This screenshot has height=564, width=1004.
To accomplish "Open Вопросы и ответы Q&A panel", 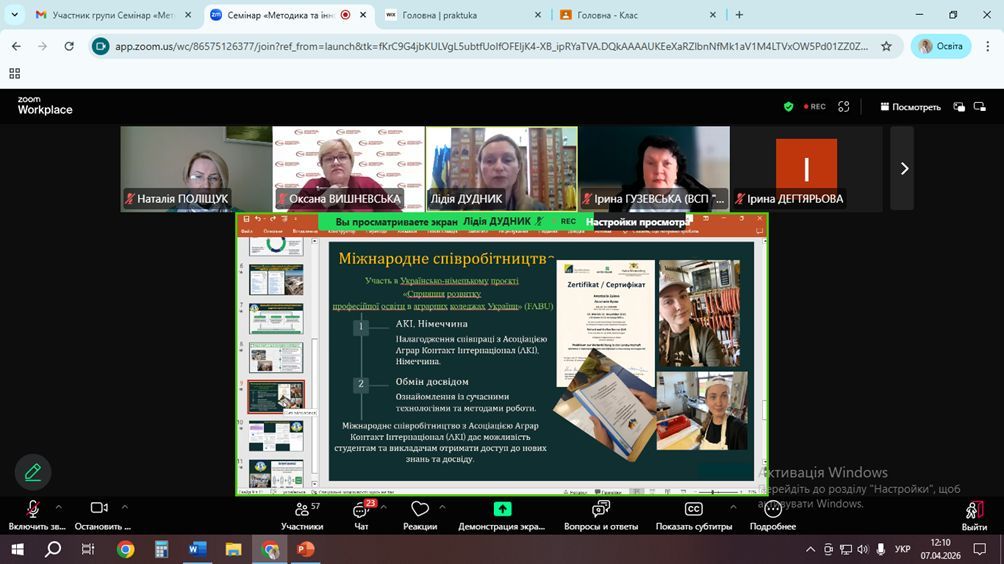I will point(601,515).
